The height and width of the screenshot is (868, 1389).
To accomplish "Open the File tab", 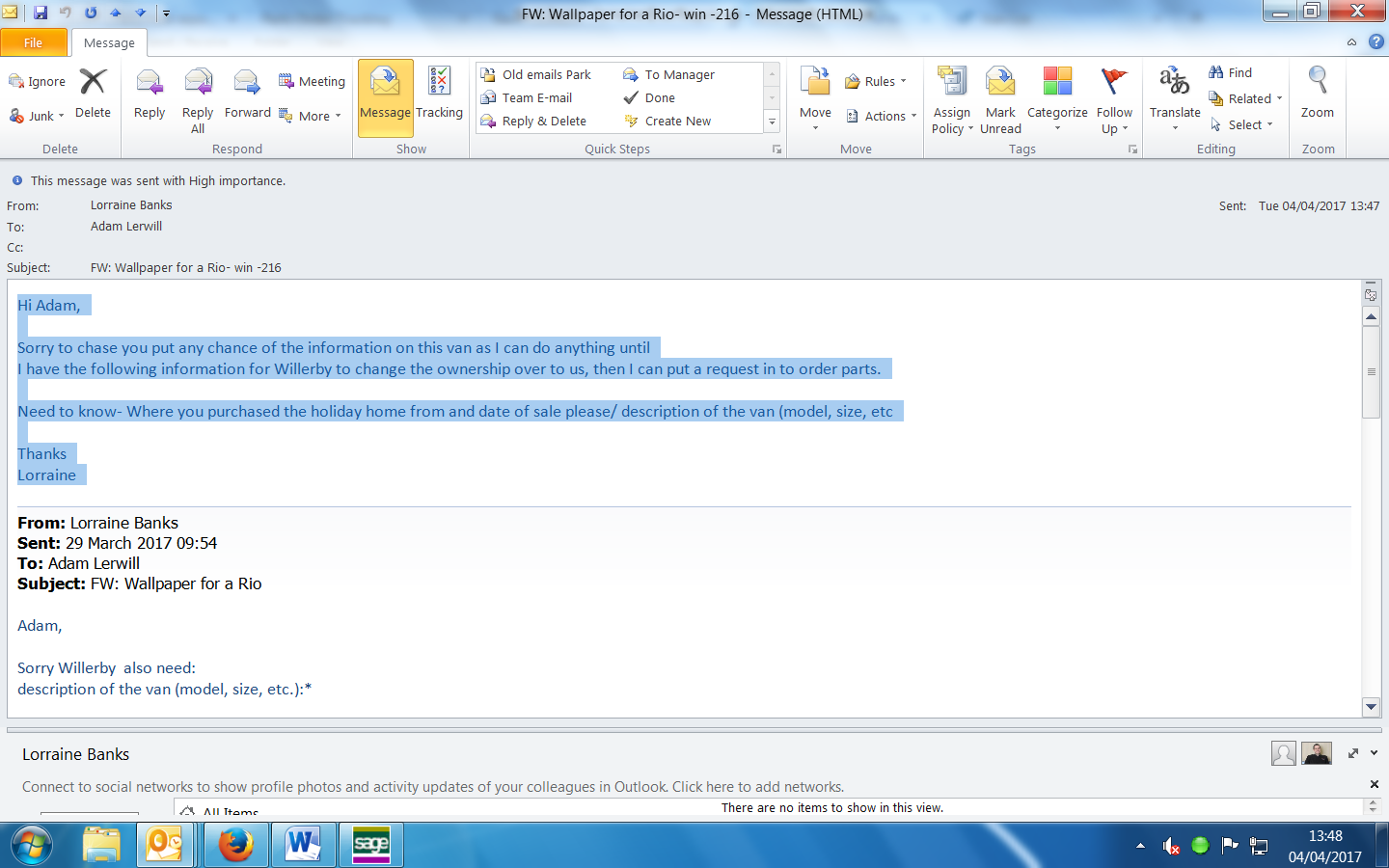I will click(34, 42).
